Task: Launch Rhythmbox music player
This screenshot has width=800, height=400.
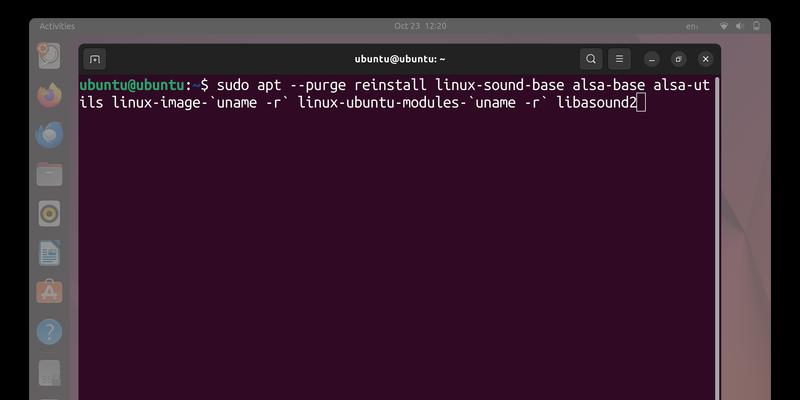Action: coord(49,213)
